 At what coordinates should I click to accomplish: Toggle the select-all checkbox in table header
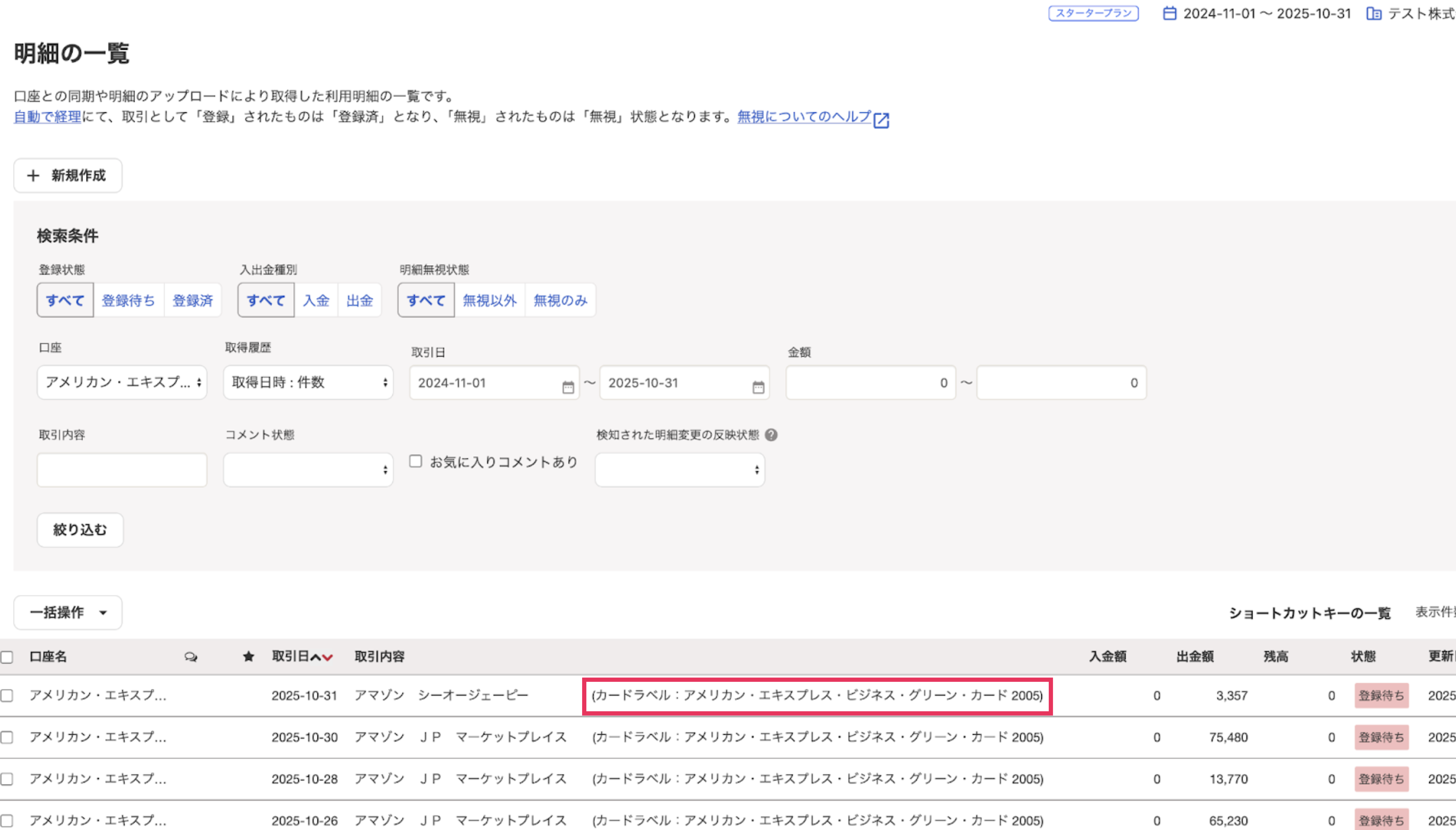point(7,657)
